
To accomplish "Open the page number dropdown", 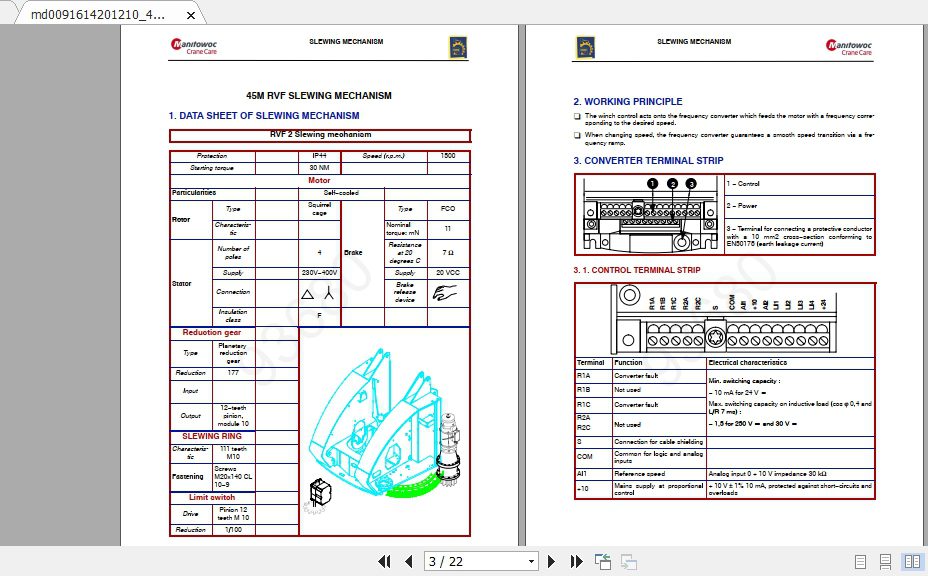I will pos(531,561).
